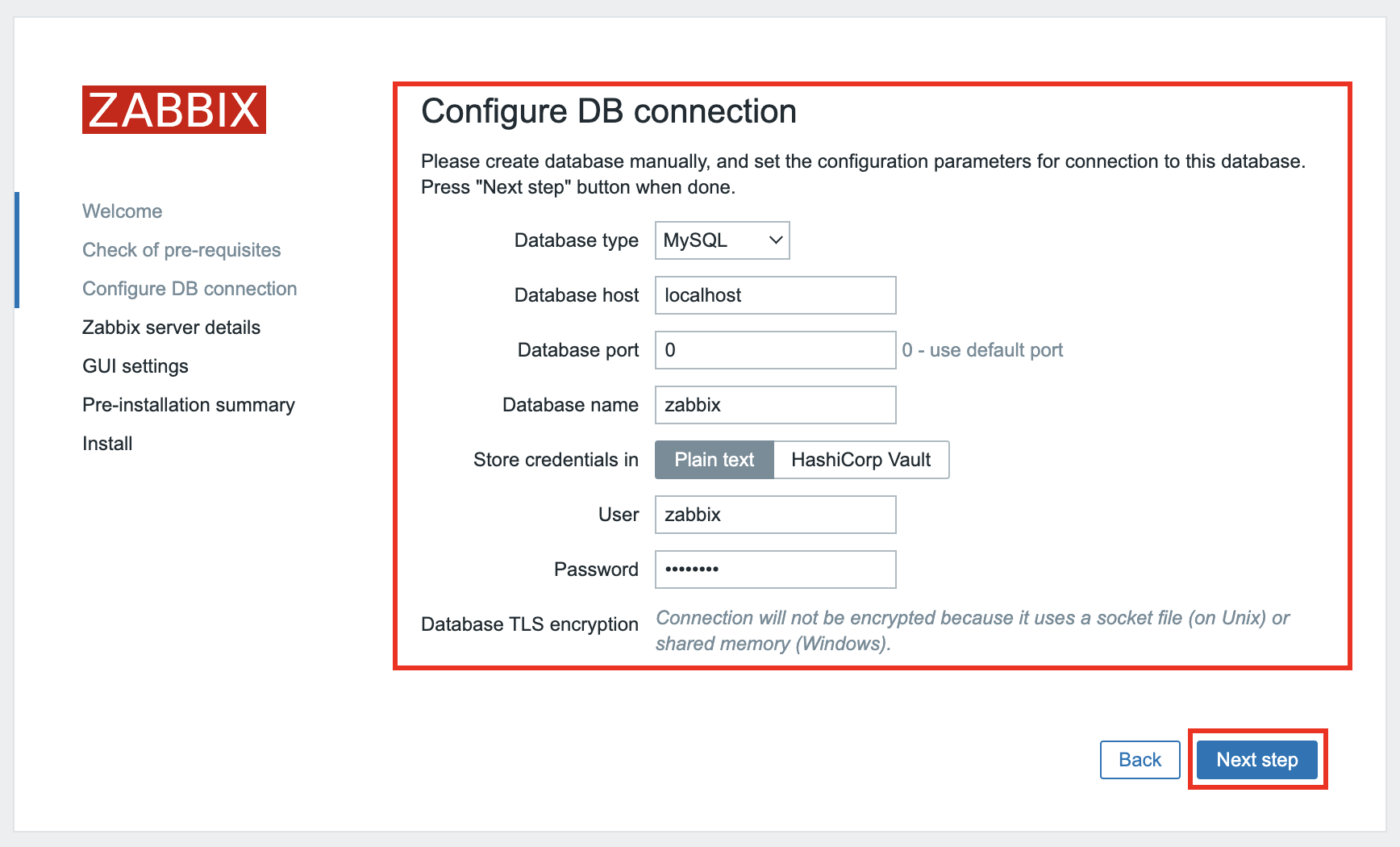
Task: Open the Check of pre-requisites step
Action: [x=181, y=250]
